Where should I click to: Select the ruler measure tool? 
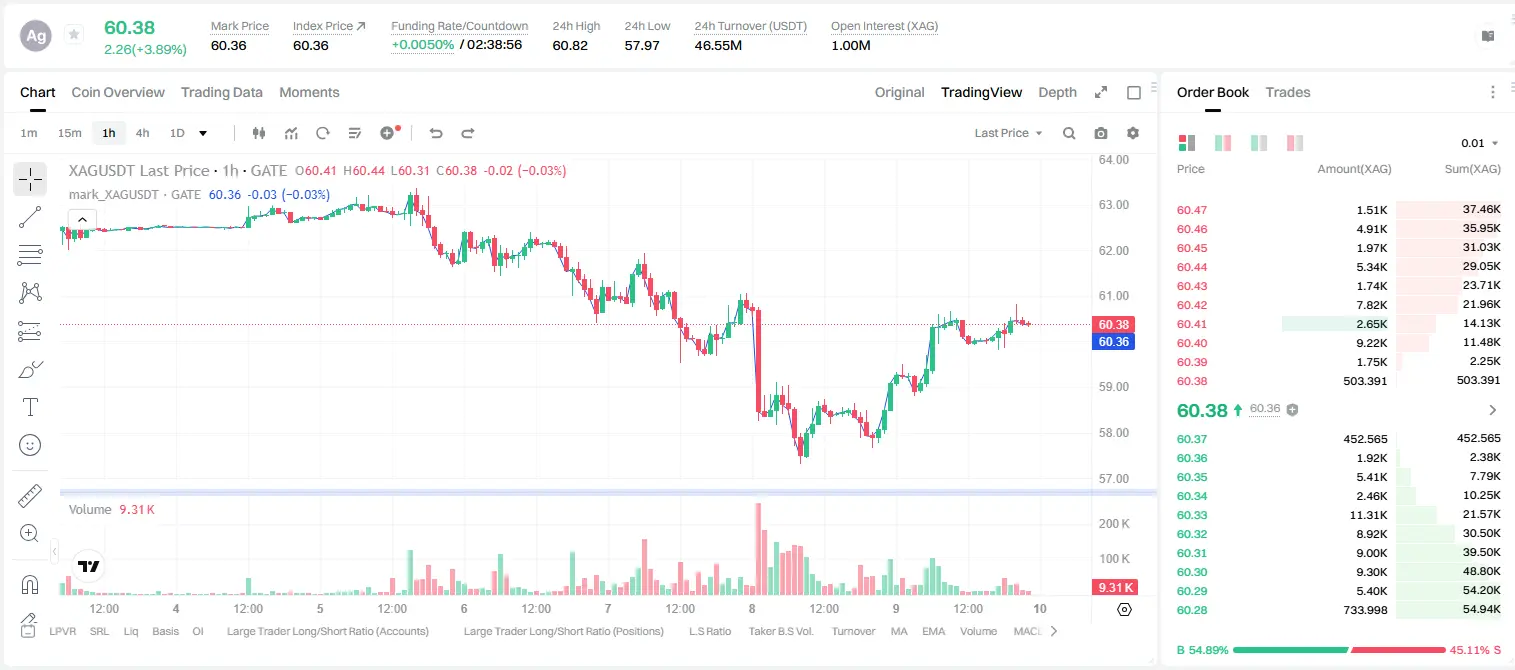[x=30, y=496]
